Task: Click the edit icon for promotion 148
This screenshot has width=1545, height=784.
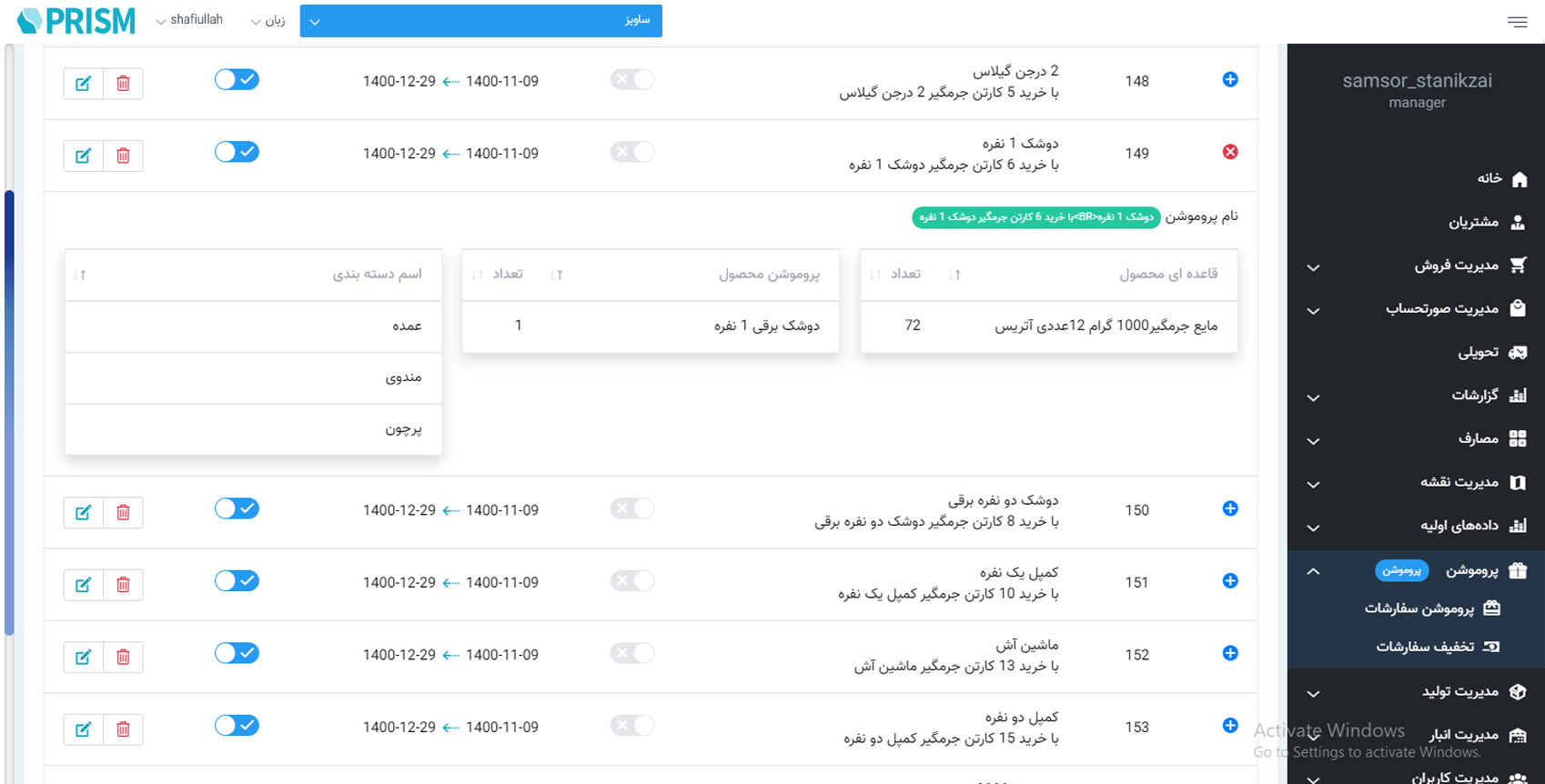Action: click(83, 84)
